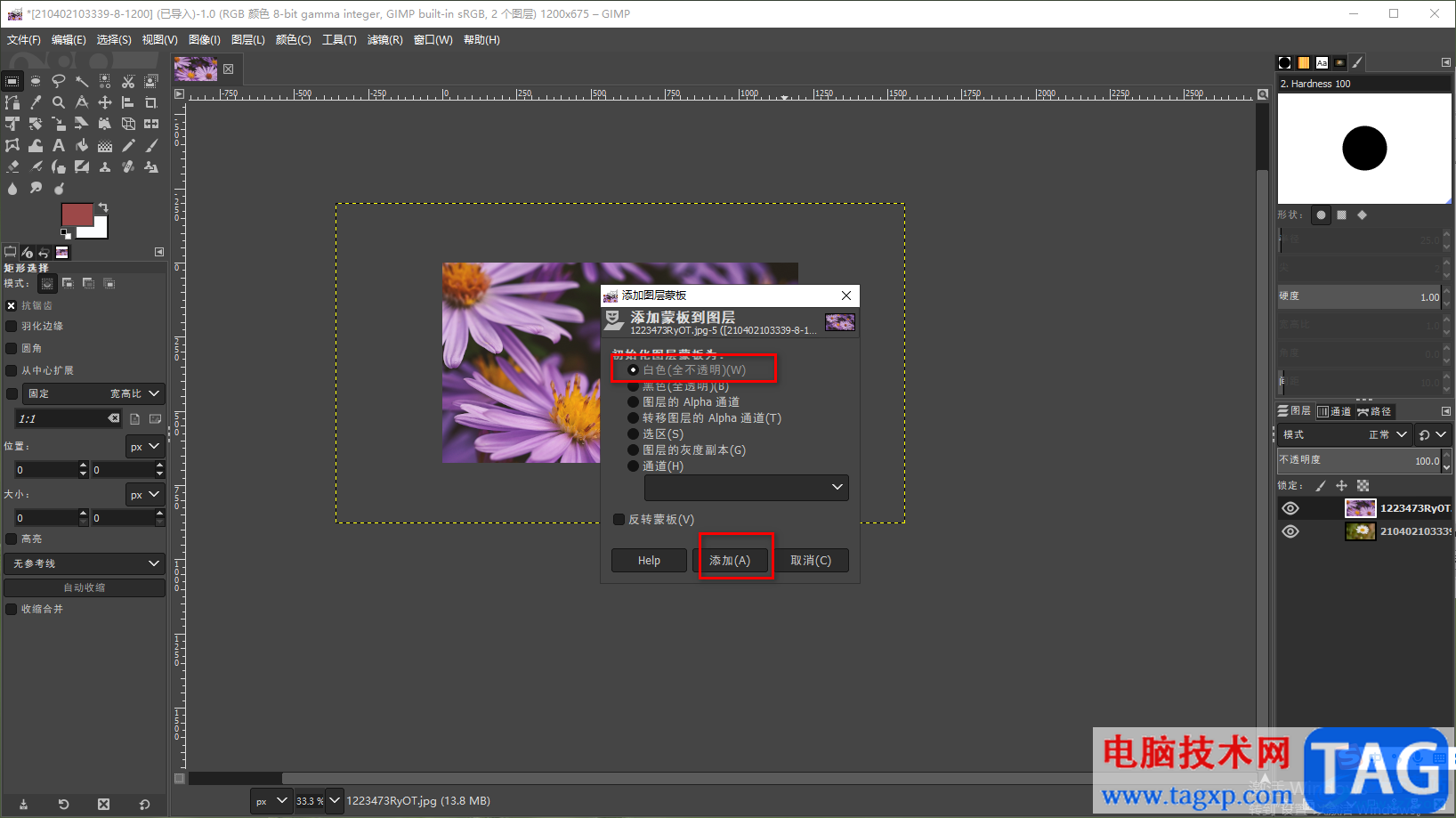Click the red foreground color swatch
Image resolution: width=1456 pixels, height=818 pixels.
pos(76,214)
